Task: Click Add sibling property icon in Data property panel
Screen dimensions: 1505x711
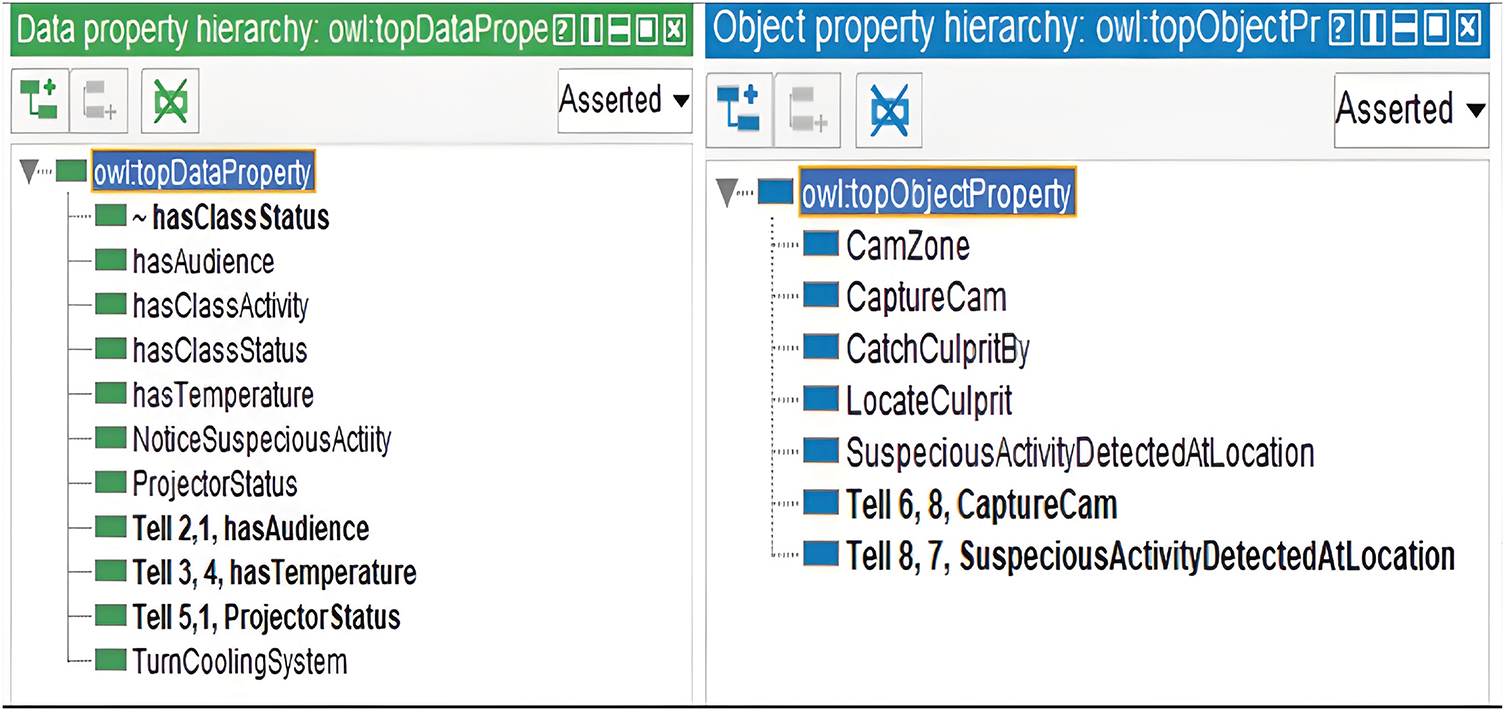Action: [x=99, y=101]
